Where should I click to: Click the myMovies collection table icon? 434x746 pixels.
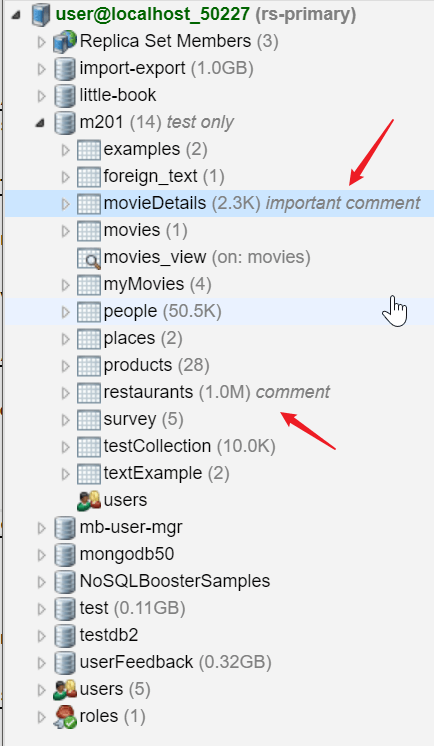(89, 285)
